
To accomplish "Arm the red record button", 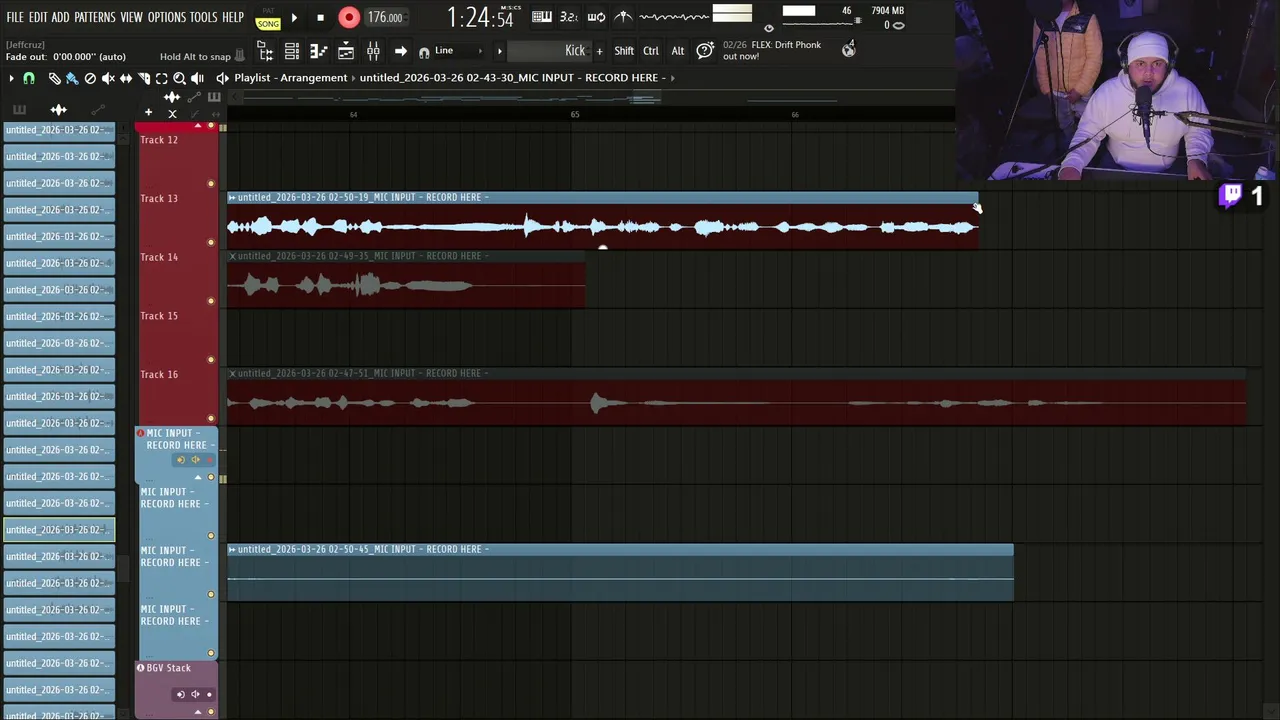I will click(348, 17).
